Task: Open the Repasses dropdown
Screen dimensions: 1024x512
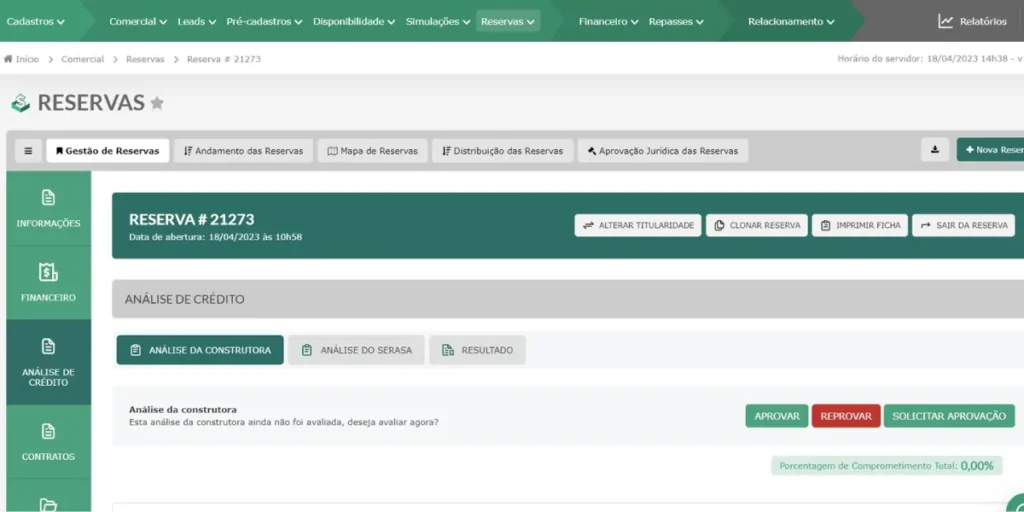Action: coord(676,22)
